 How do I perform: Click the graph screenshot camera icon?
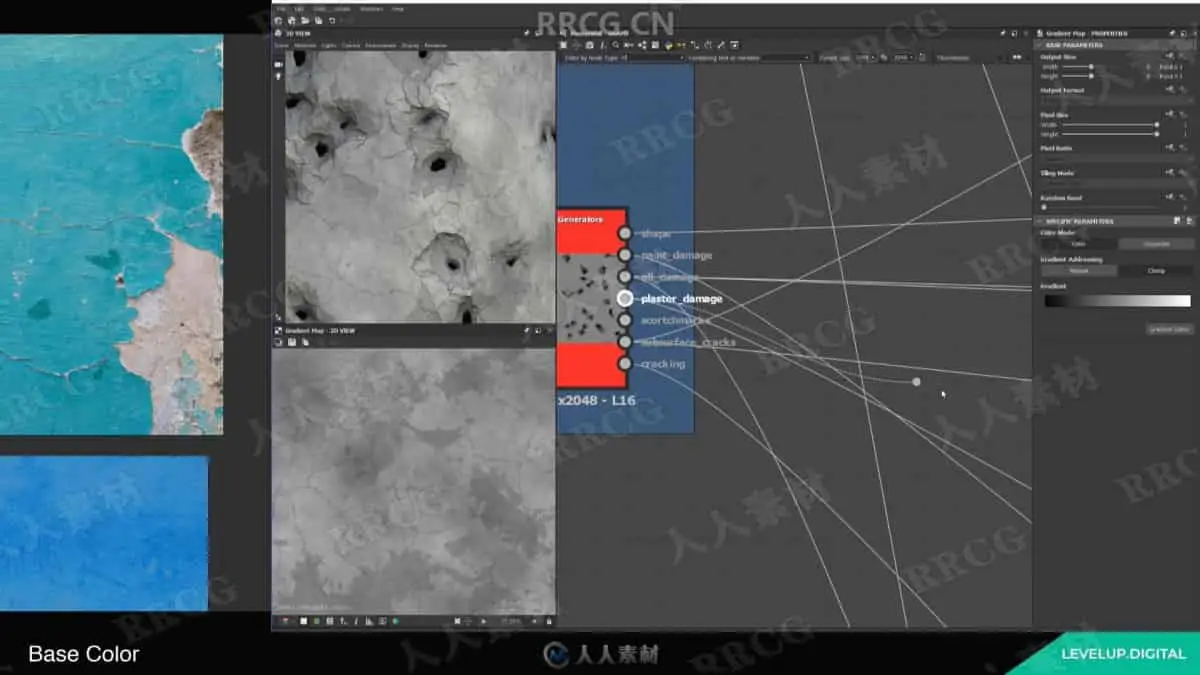click(589, 45)
